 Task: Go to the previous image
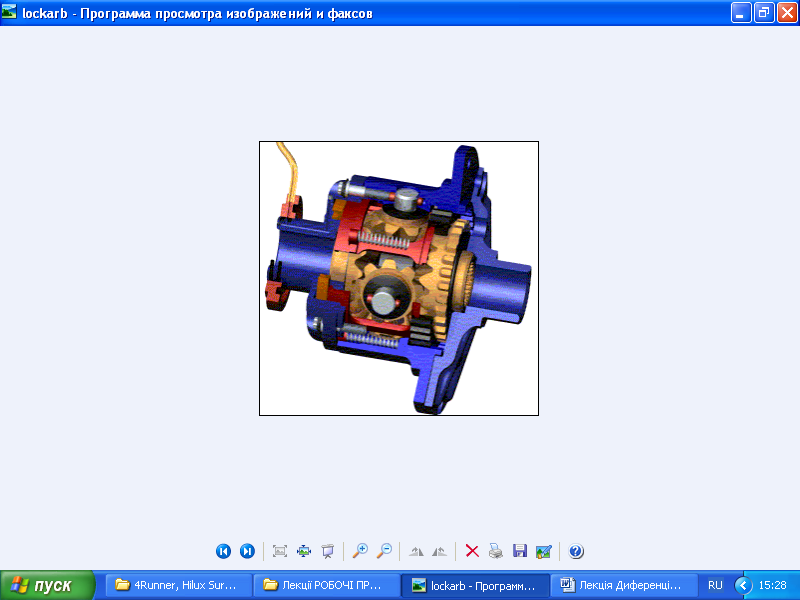coord(223,551)
